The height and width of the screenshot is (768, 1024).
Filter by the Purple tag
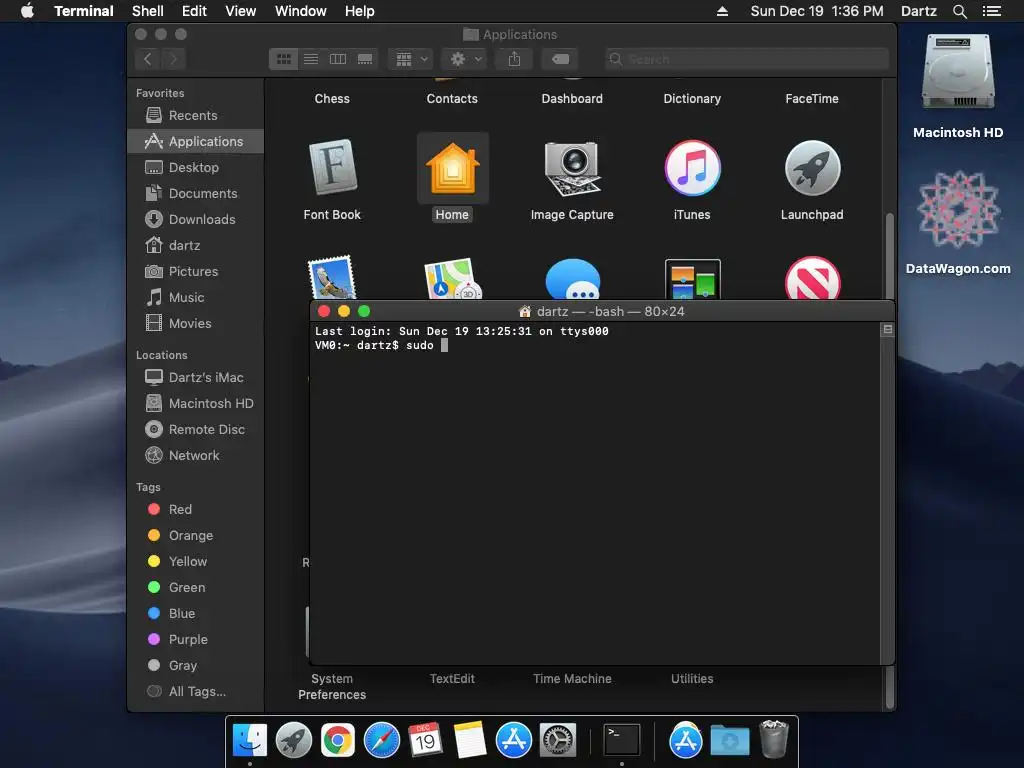point(195,640)
